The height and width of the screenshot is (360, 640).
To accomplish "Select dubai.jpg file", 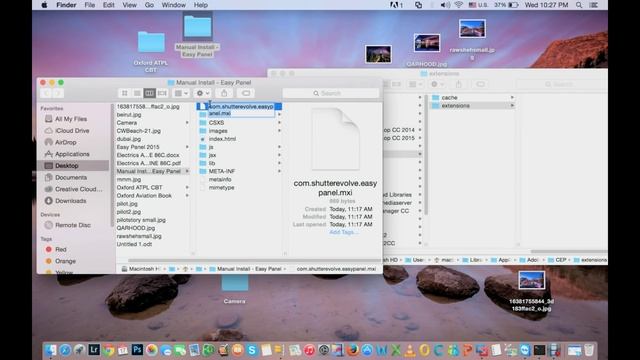I will (x=129, y=139).
